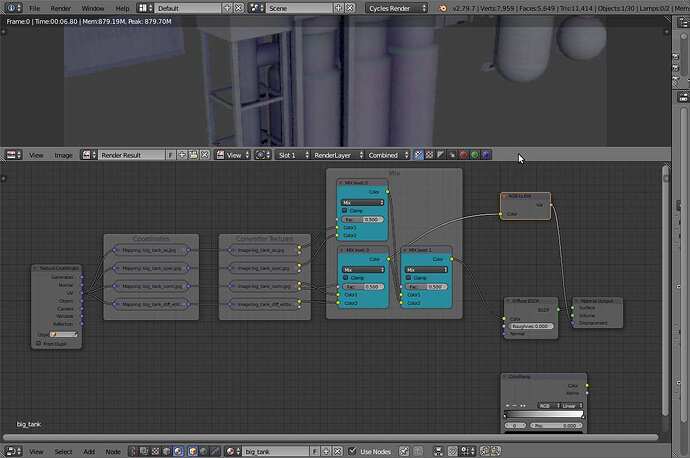
Task: Toggle Clamp checkbox in top Mix node
Action: (x=345, y=210)
